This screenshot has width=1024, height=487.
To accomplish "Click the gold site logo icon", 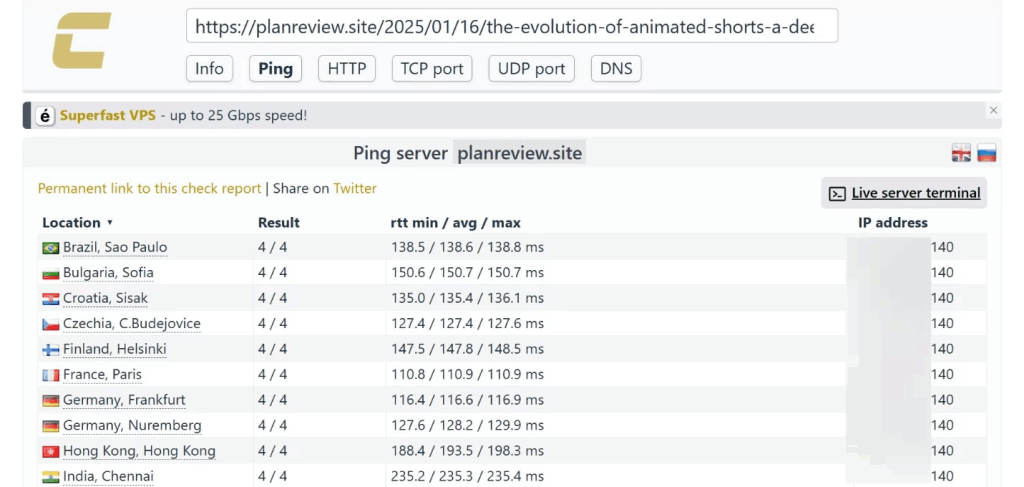I will point(82,42).
